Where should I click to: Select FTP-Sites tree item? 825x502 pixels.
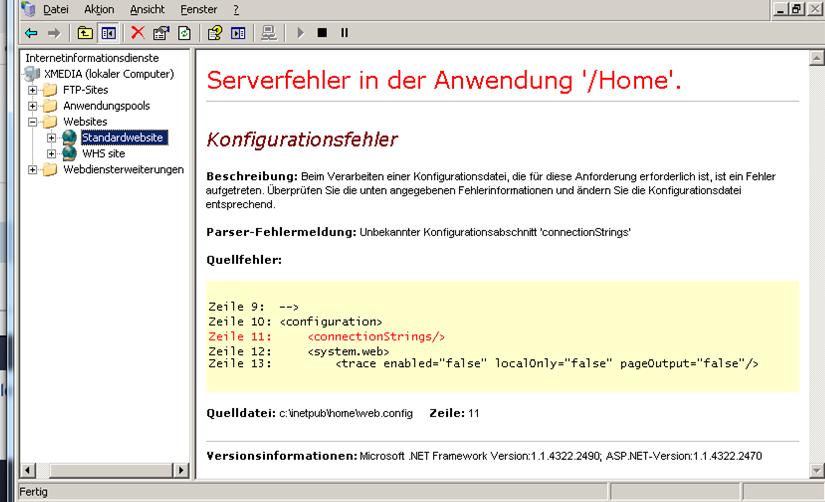coord(85,90)
